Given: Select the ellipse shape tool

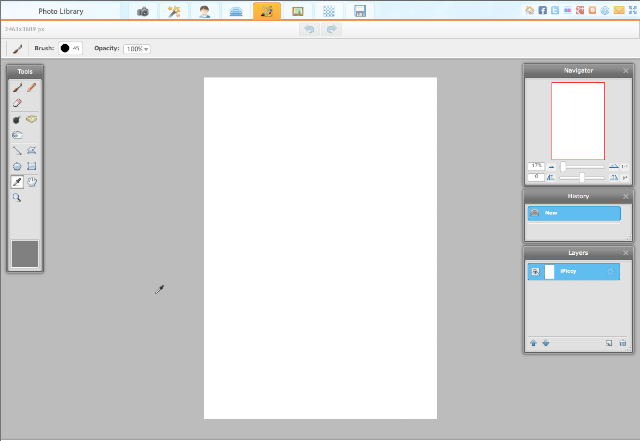Looking at the screenshot, I should 17,166.
